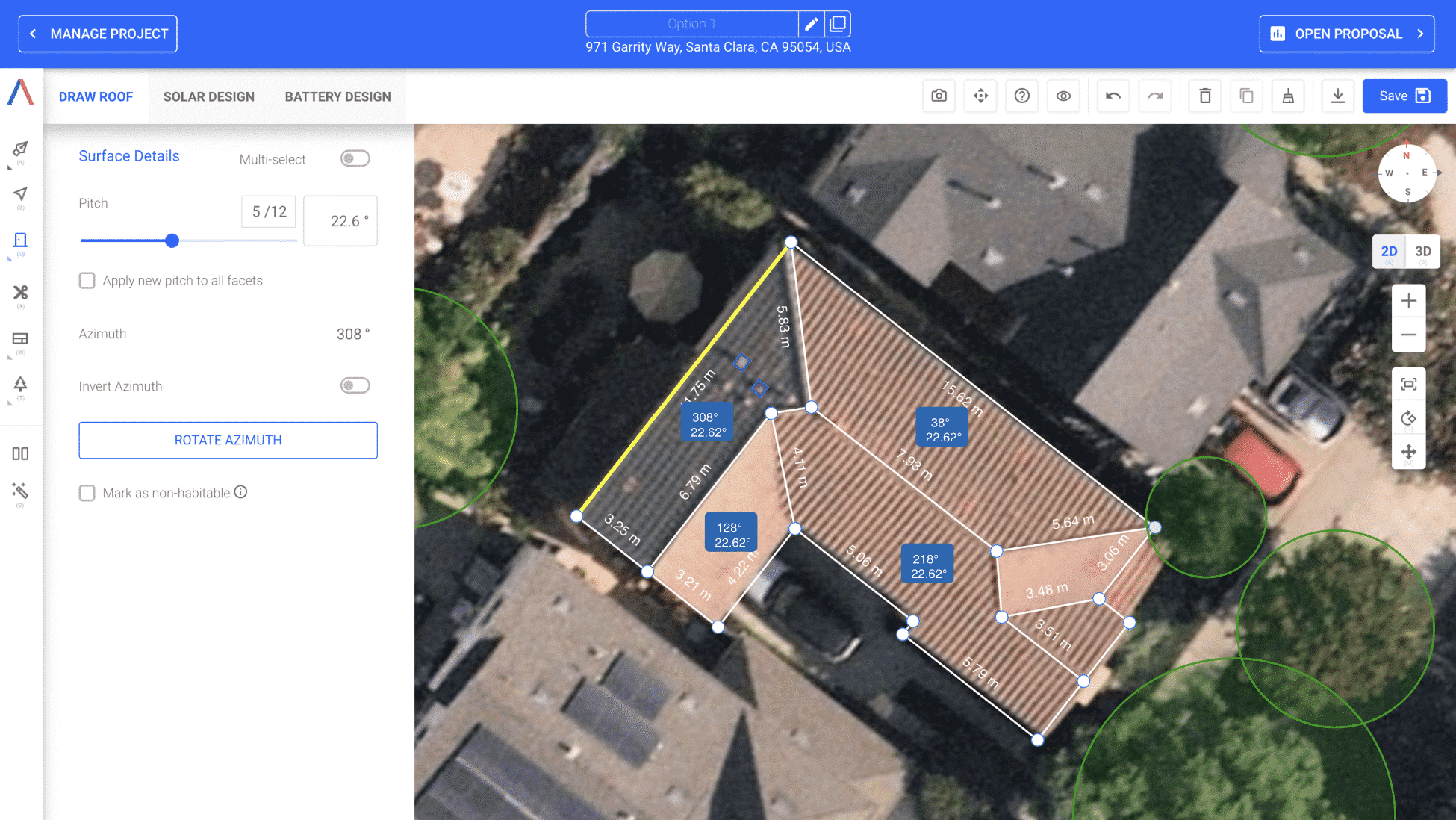
Task: Copy selected surface with duplicate icon
Action: pyautogui.click(x=1246, y=96)
